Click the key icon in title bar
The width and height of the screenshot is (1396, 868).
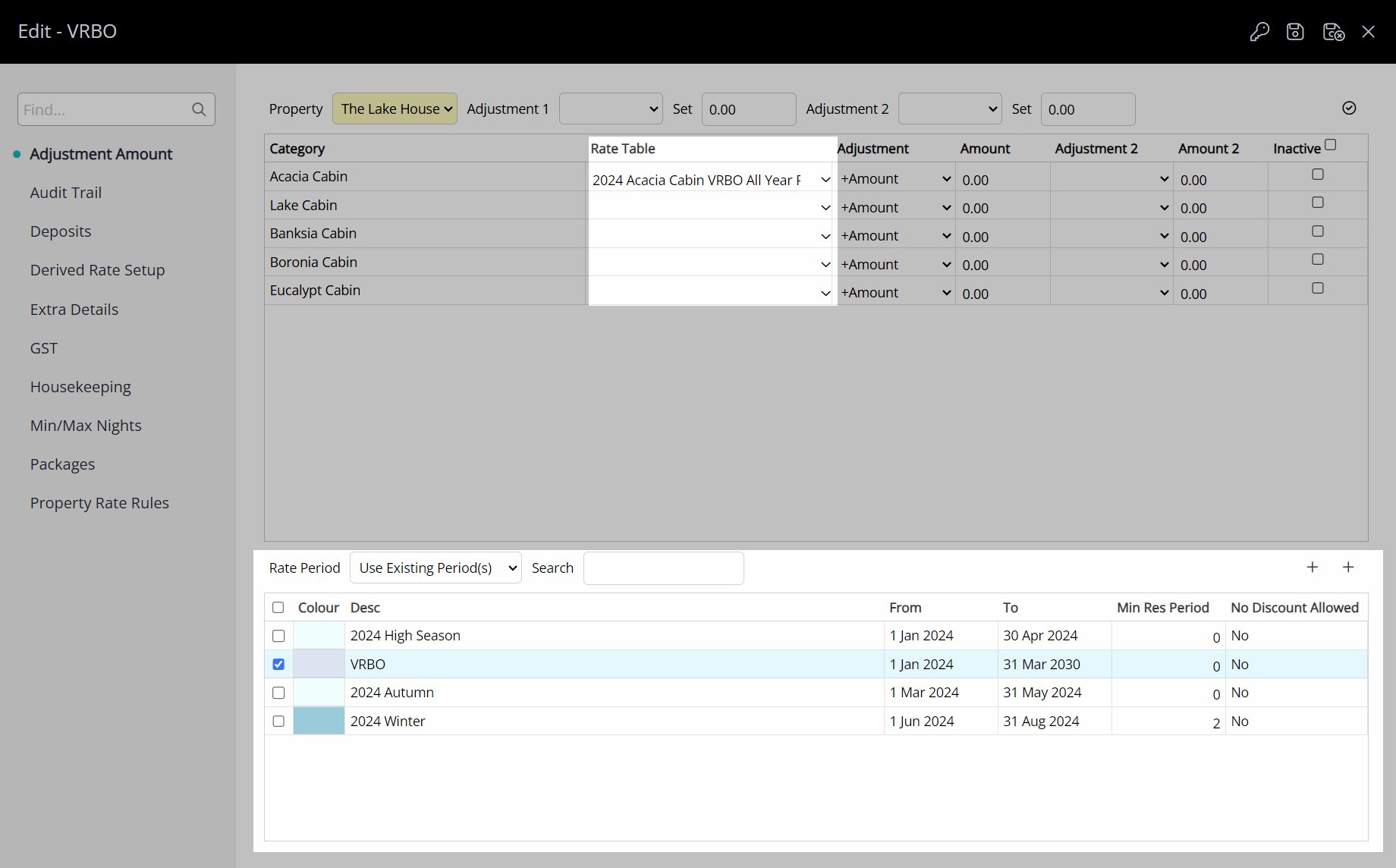(1259, 32)
